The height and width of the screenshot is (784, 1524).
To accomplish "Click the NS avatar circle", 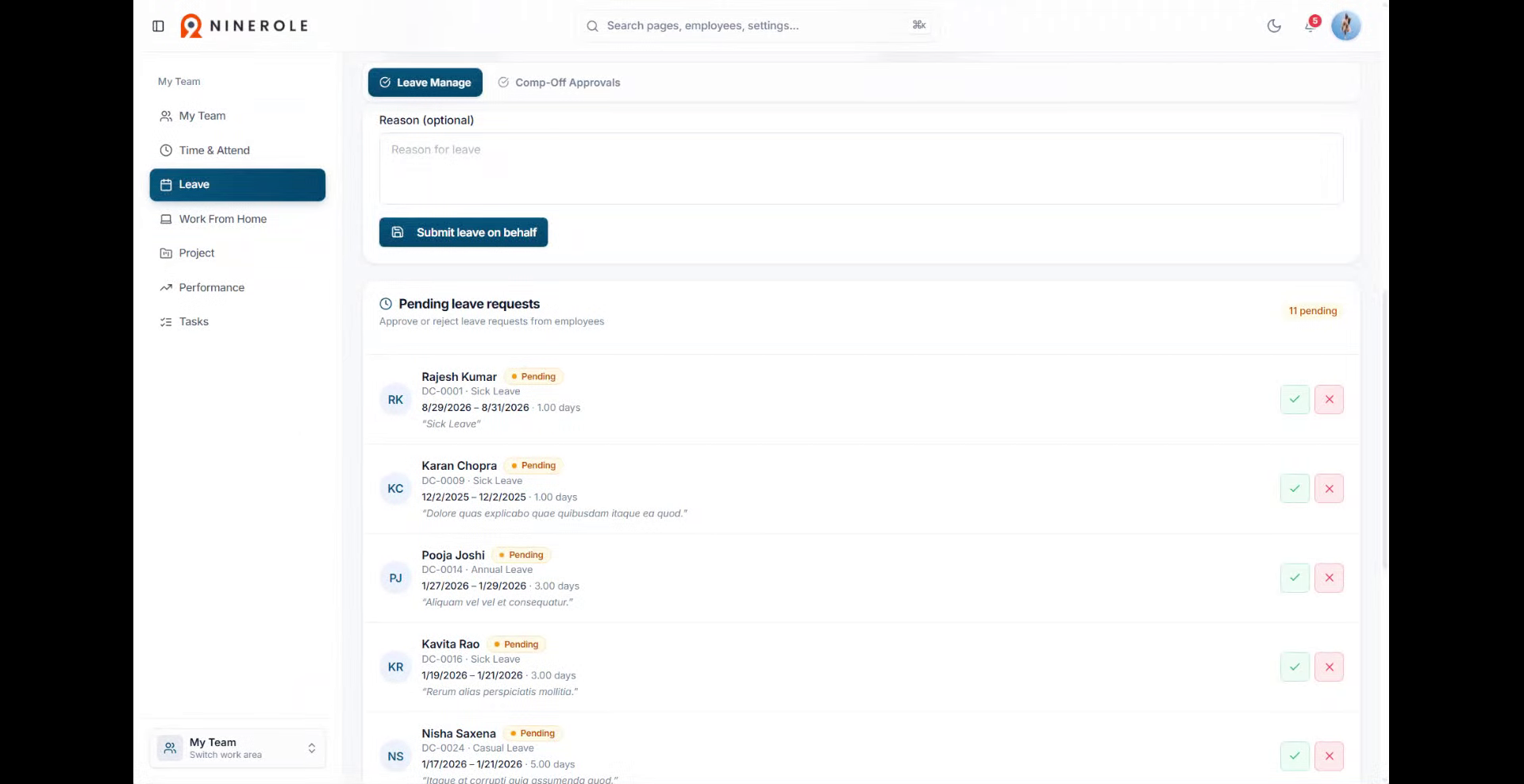I will click(x=395, y=757).
